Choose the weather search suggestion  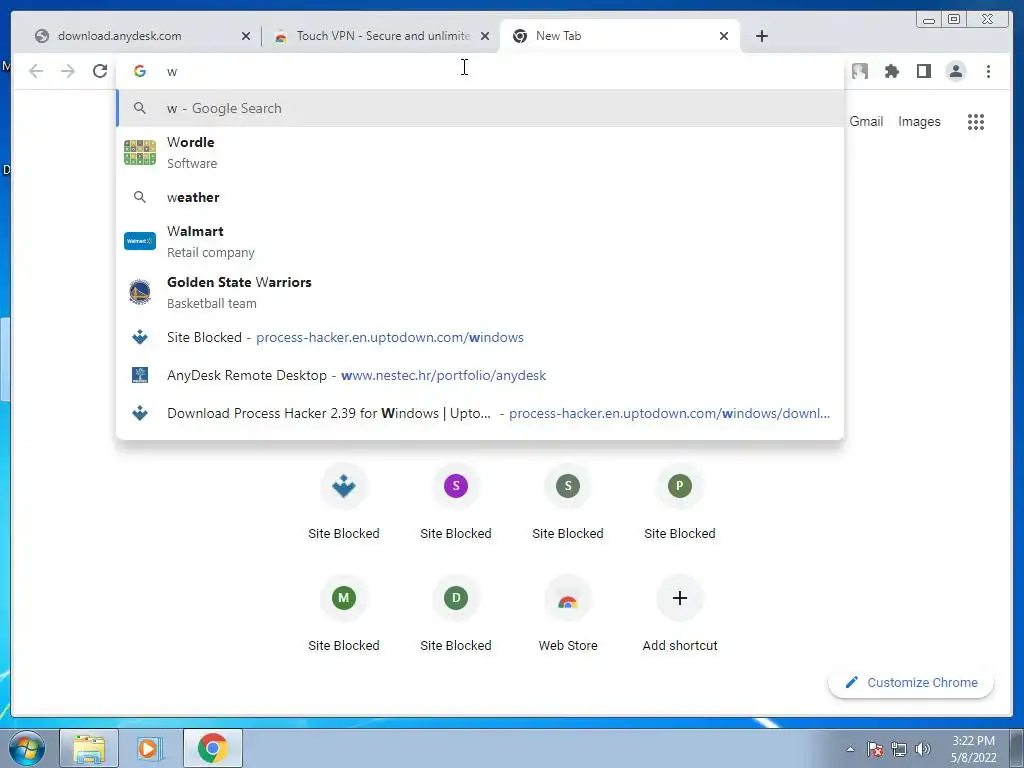480,197
